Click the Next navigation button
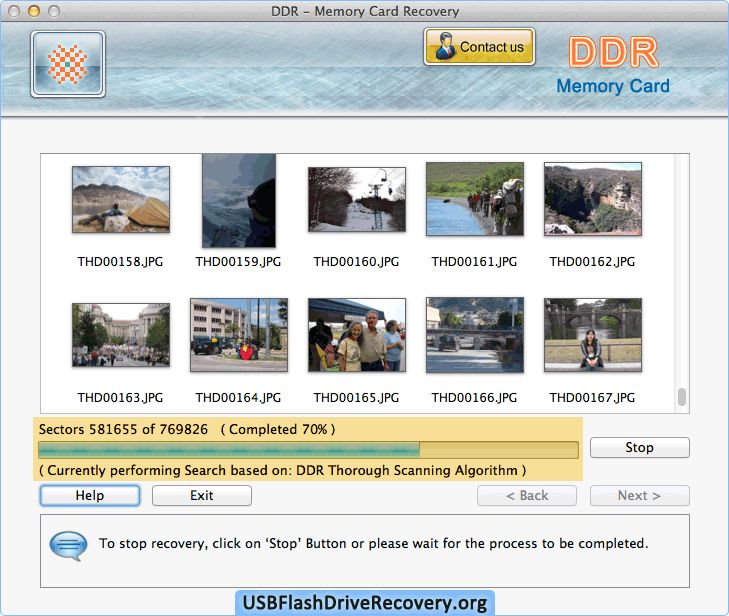 pyautogui.click(x=639, y=496)
